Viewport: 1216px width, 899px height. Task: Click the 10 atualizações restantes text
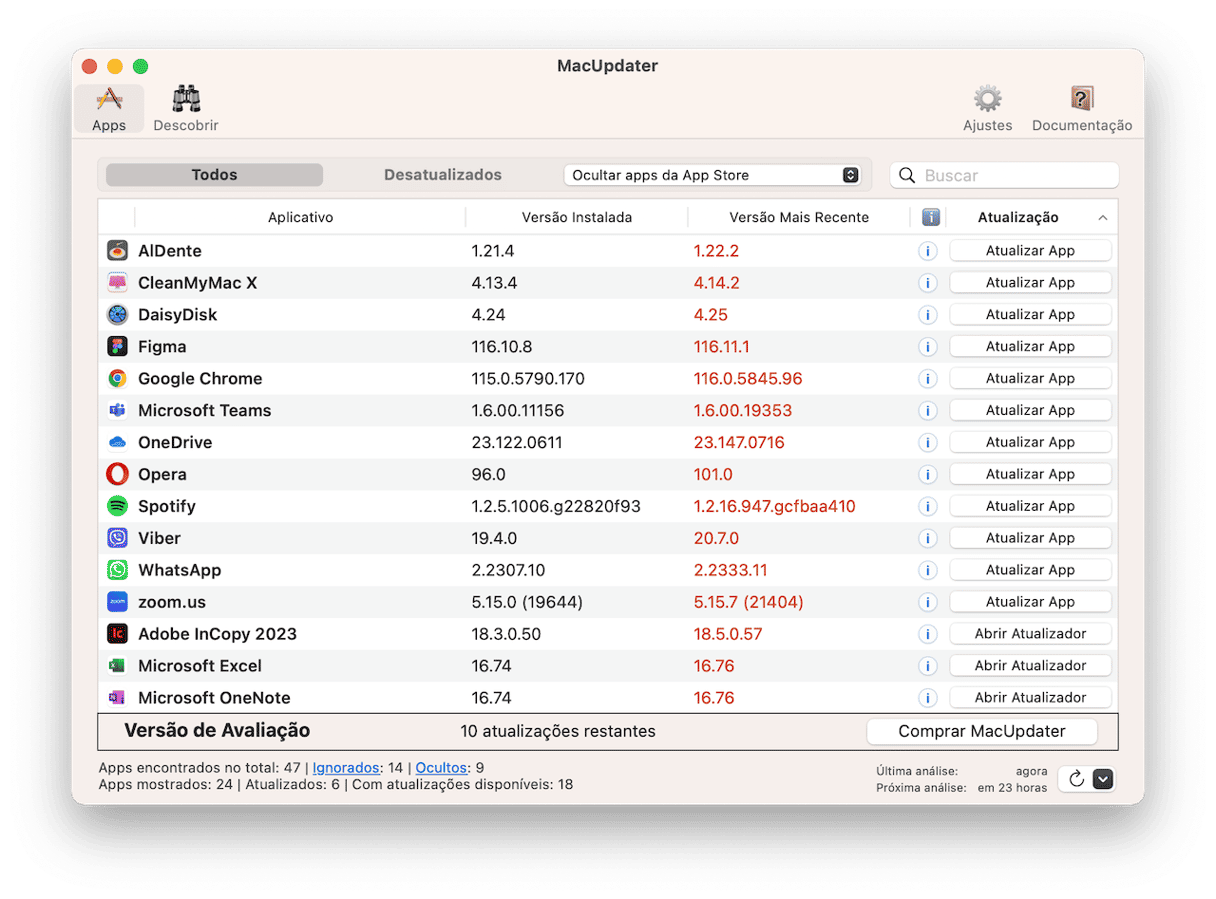(558, 732)
